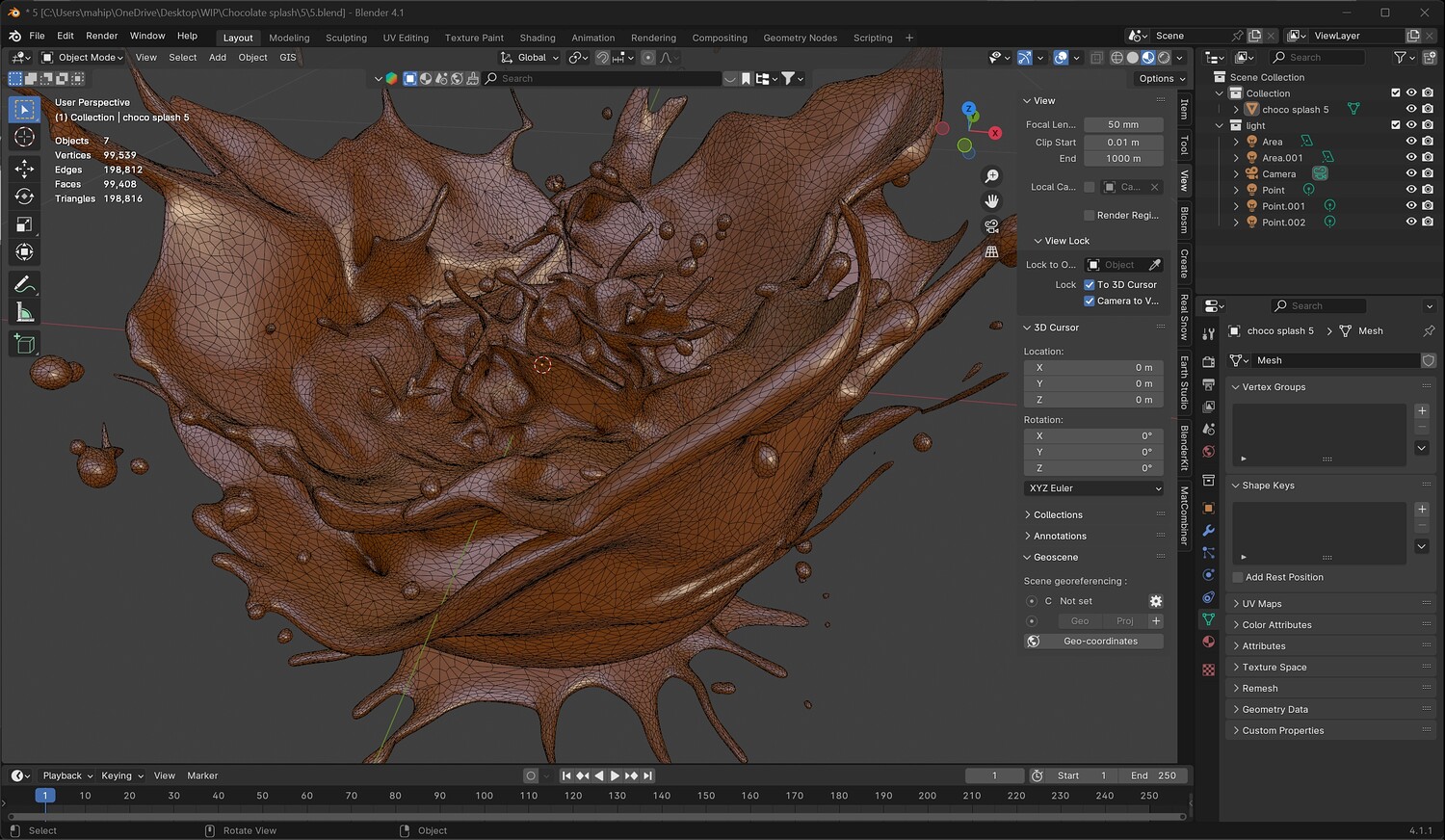Switch to the Shading workspace tab

point(538,38)
